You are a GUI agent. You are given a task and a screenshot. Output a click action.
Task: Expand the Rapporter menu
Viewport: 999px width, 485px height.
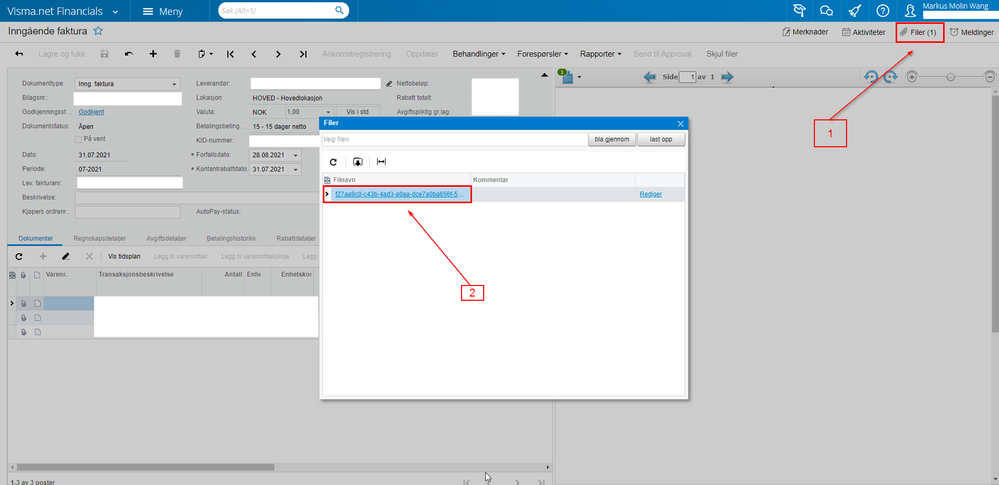point(601,54)
